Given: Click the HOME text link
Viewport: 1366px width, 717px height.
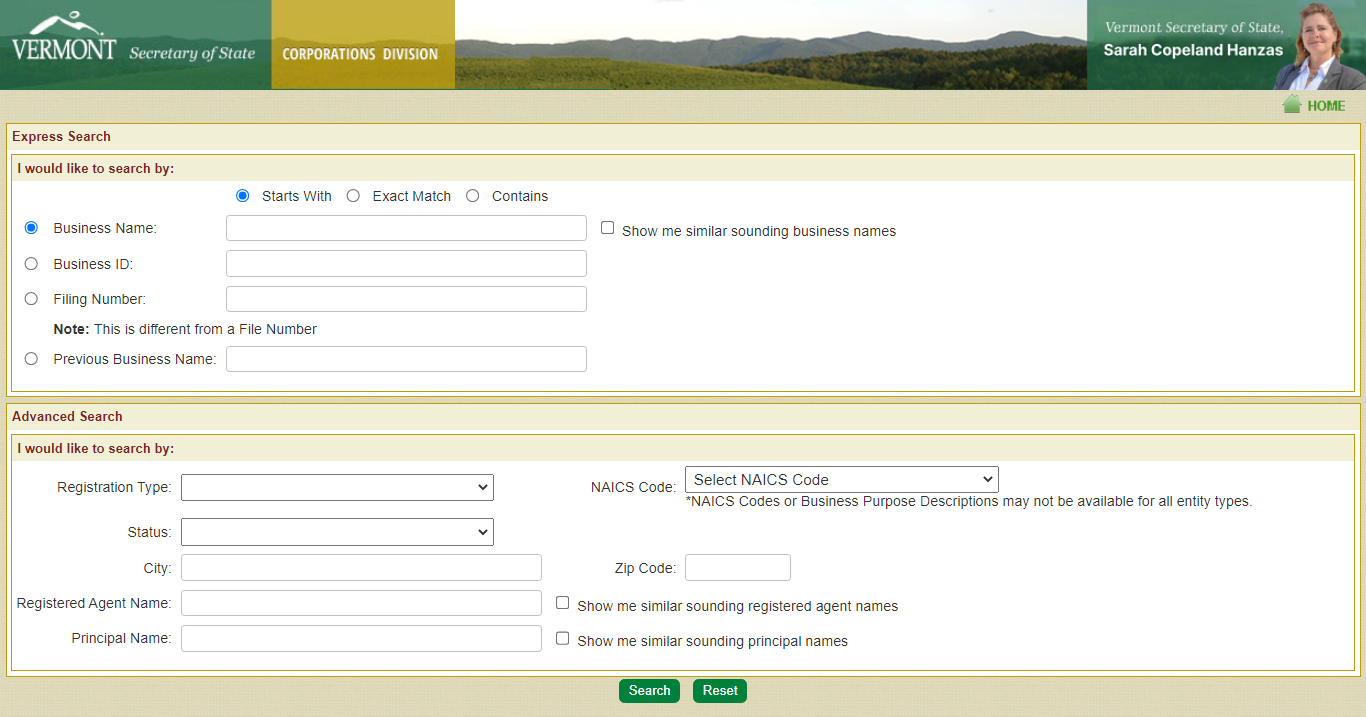Looking at the screenshot, I should click(1326, 106).
